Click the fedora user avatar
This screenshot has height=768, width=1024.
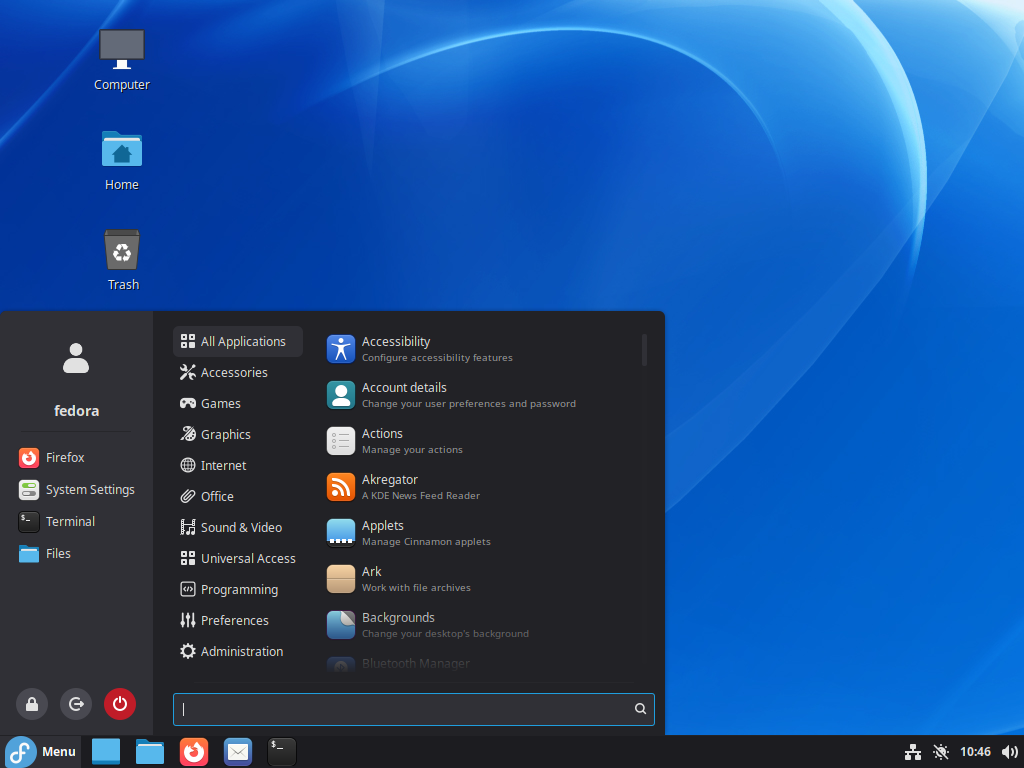(76, 358)
